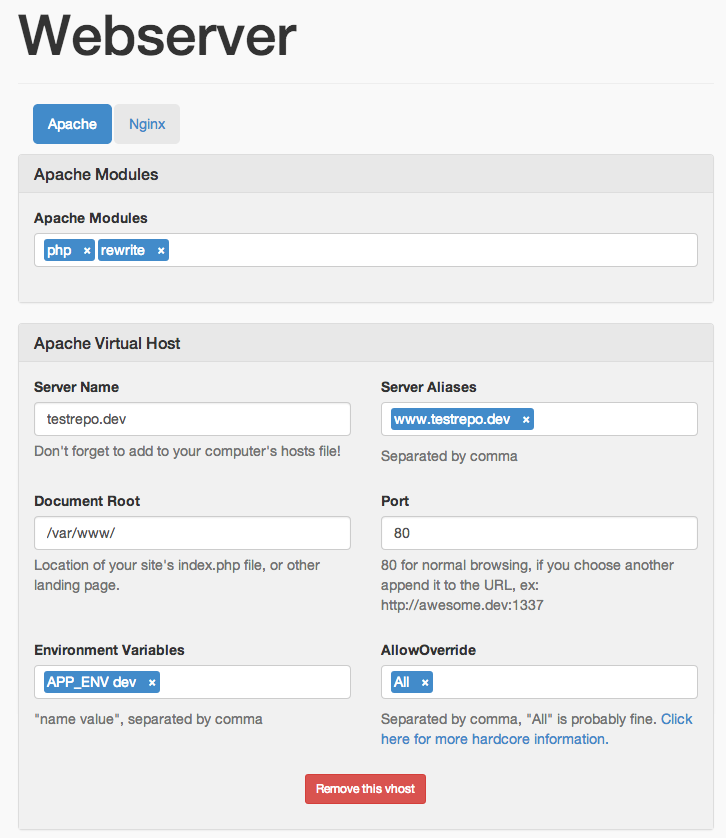Screen dimensions: 726x838
Task: Click empty area of Environment Variables field
Action: pyautogui.click(x=255, y=682)
